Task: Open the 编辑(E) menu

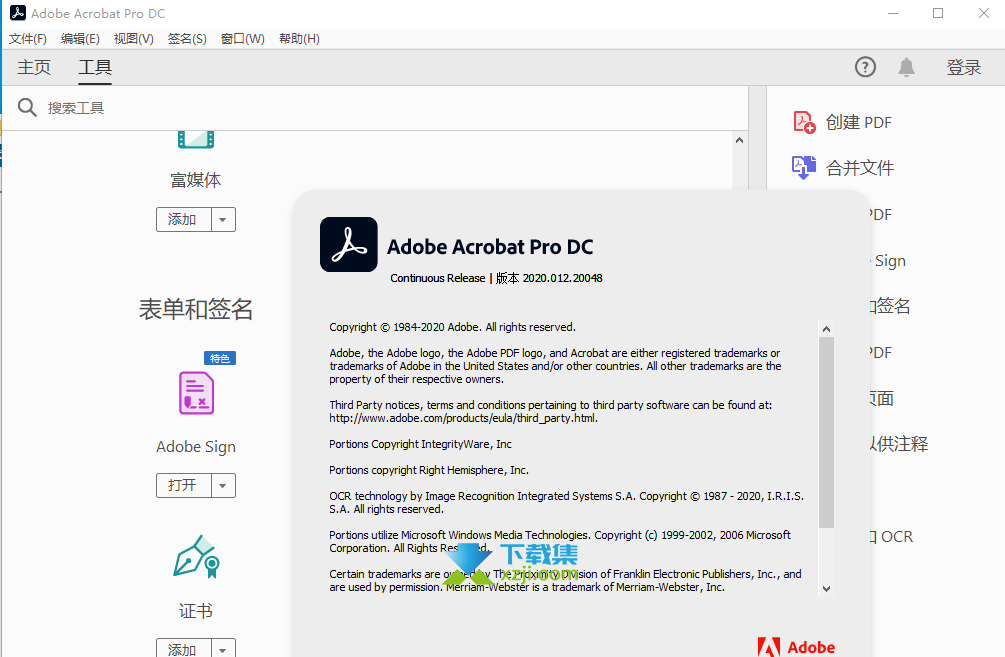Action: point(80,39)
